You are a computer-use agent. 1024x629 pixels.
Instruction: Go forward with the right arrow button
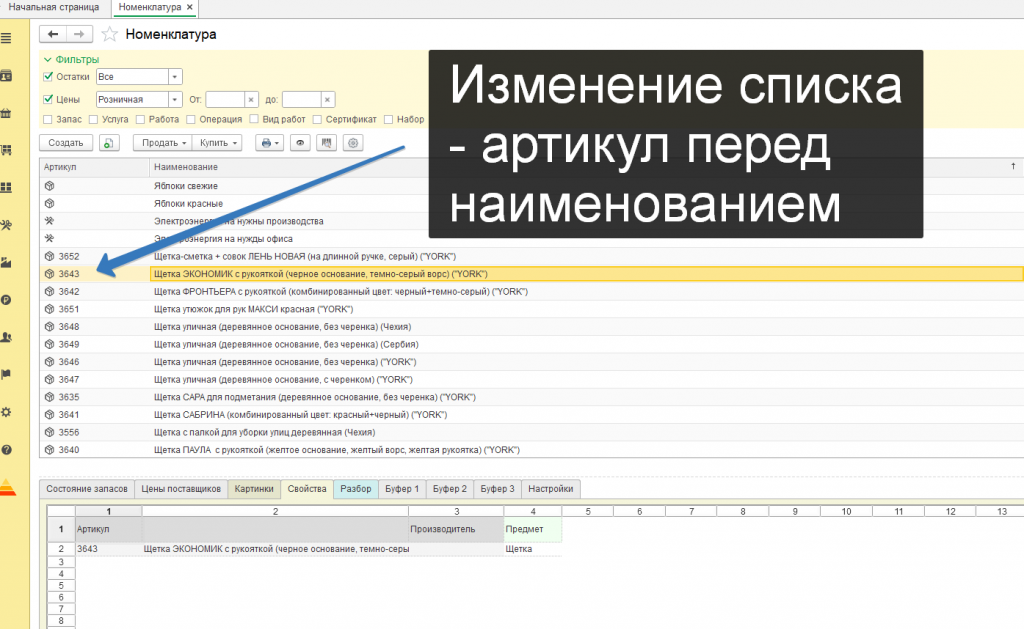(79, 34)
